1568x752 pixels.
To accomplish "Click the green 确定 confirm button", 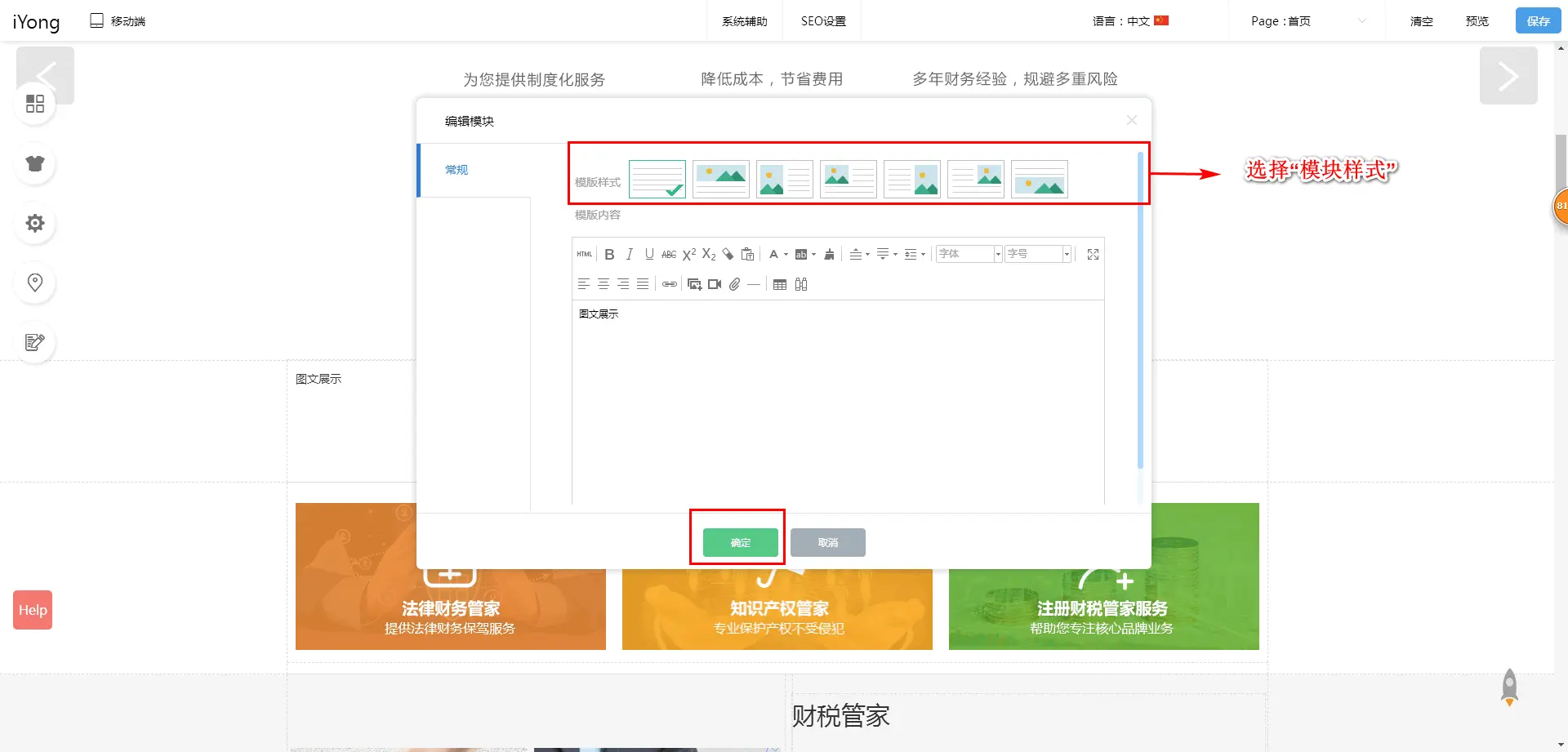I will tap(740, 543).
